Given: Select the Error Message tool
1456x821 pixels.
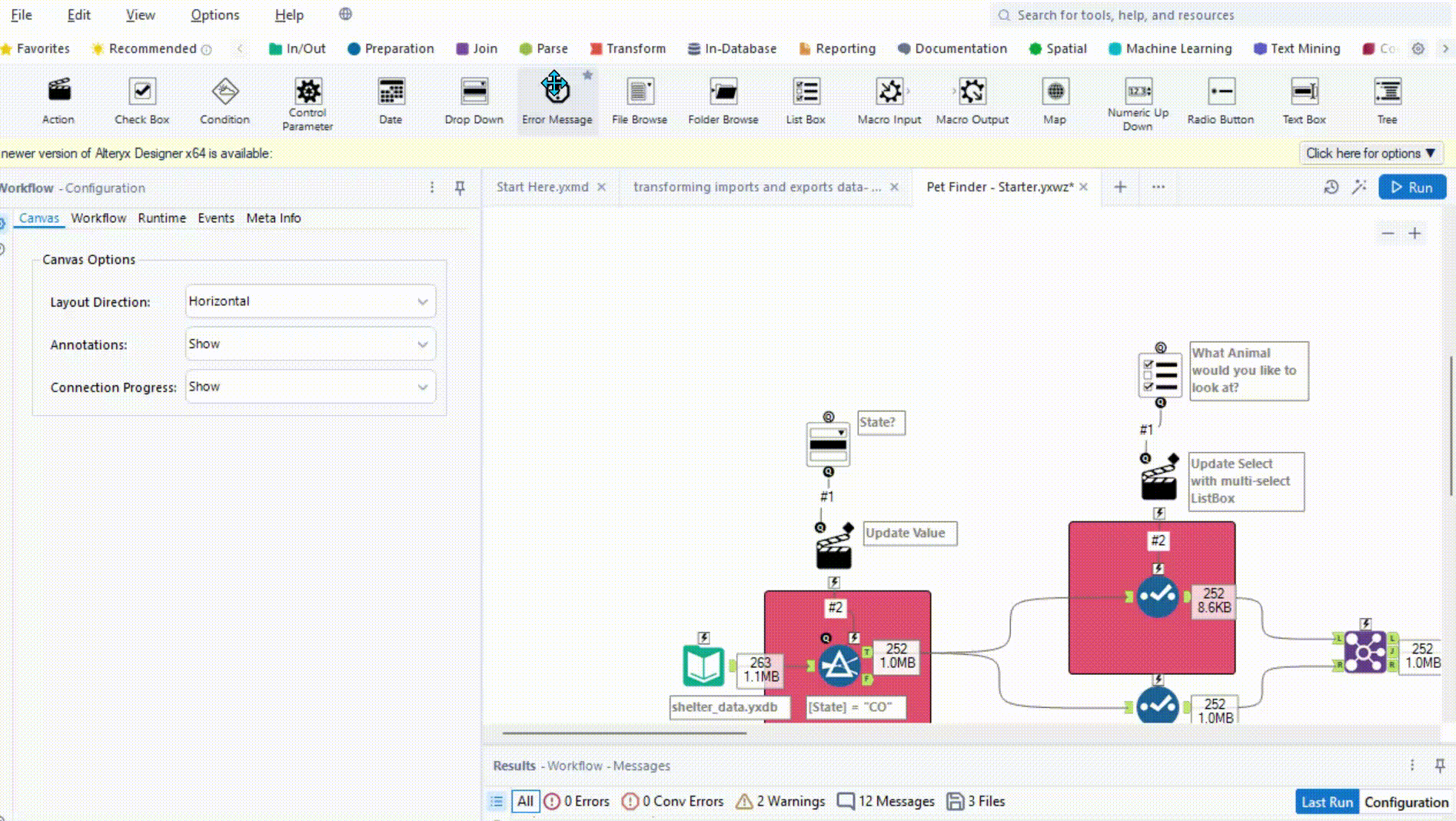Looking at the screenshot, I should point(557,101).
